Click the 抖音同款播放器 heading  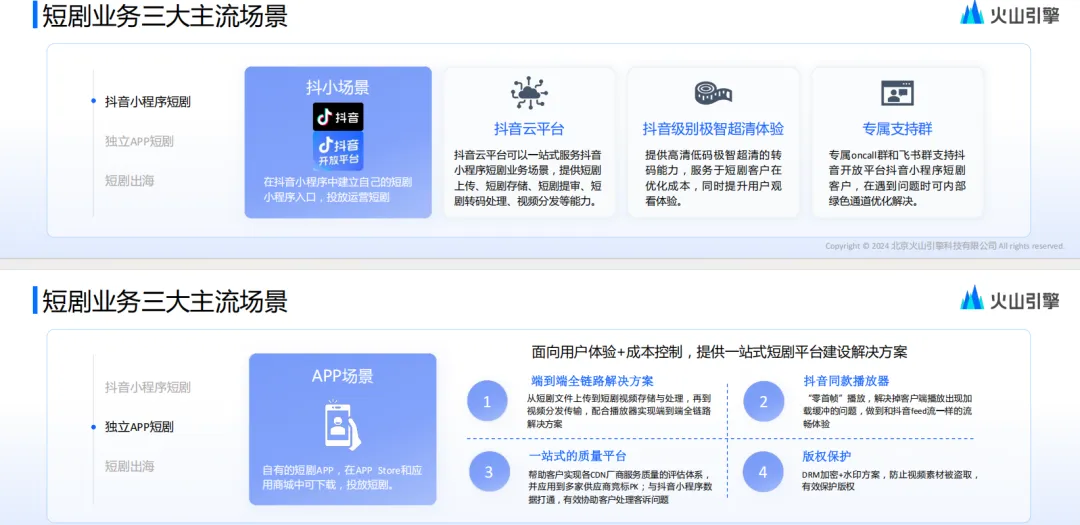coord(846,381)
